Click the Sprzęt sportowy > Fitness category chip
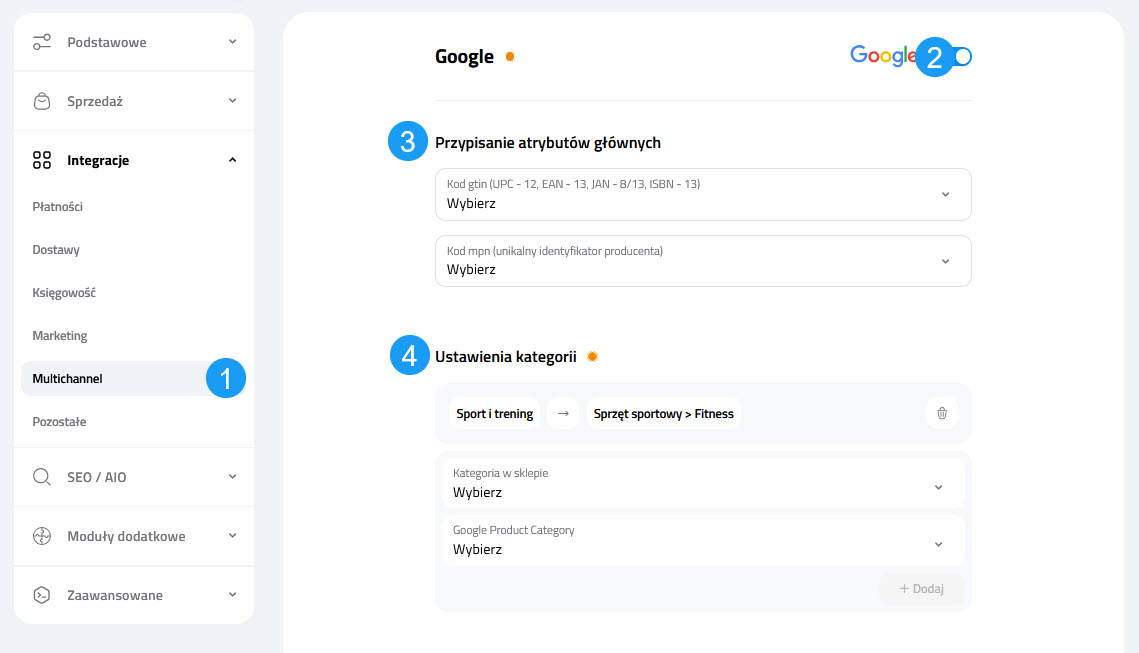The height and width of the screenshot is (653, 1139). 663,412
